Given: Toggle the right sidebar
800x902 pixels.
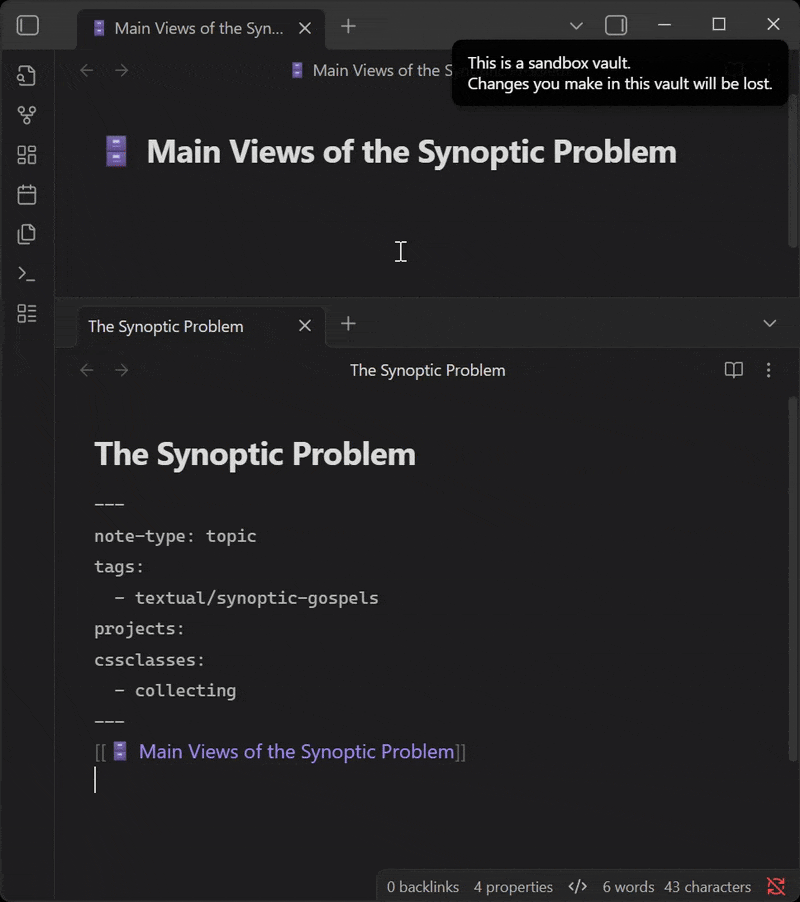Looking at the screenshot, I should [x=616, y=25].
